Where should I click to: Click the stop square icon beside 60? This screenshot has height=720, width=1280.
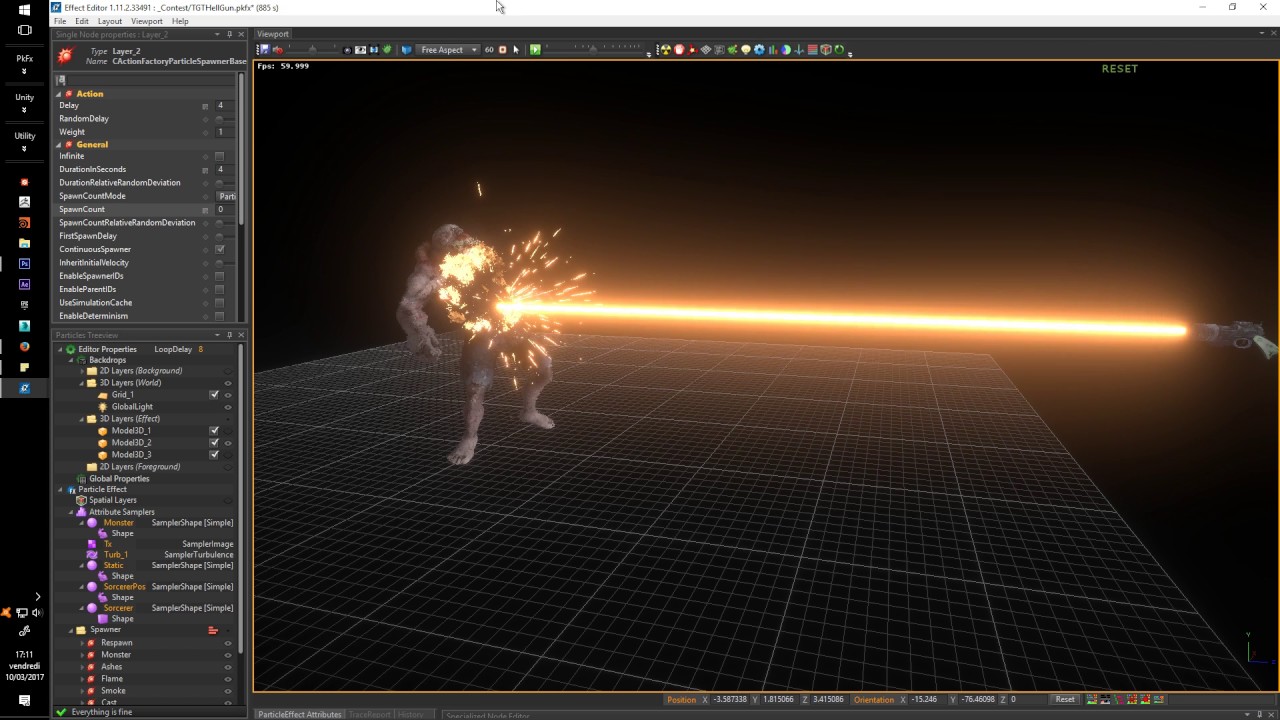coord(503,50)
